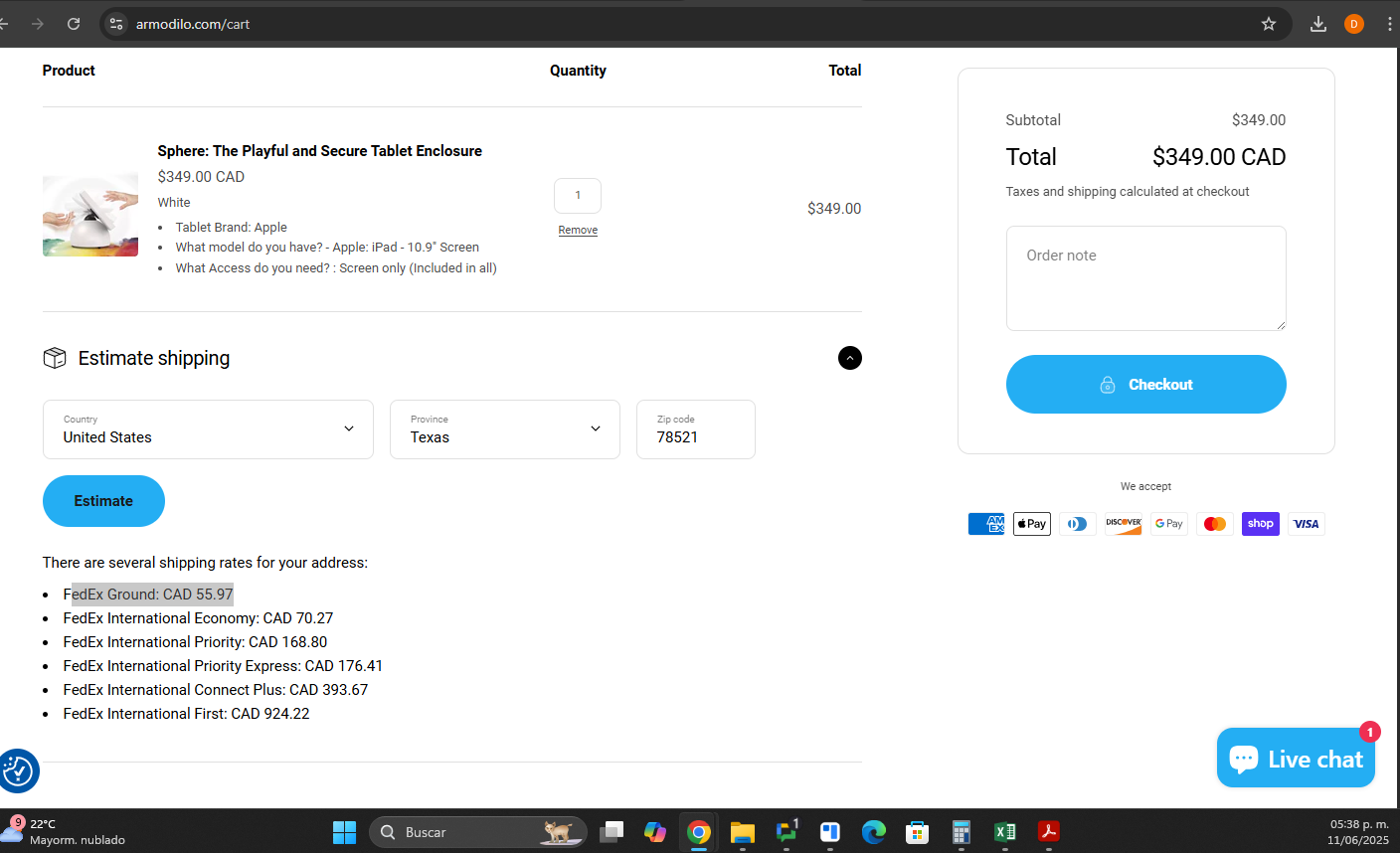The height and width of the screenshot is (853, 1400).
Task: Click the Order note text area
Action: 1145,278
